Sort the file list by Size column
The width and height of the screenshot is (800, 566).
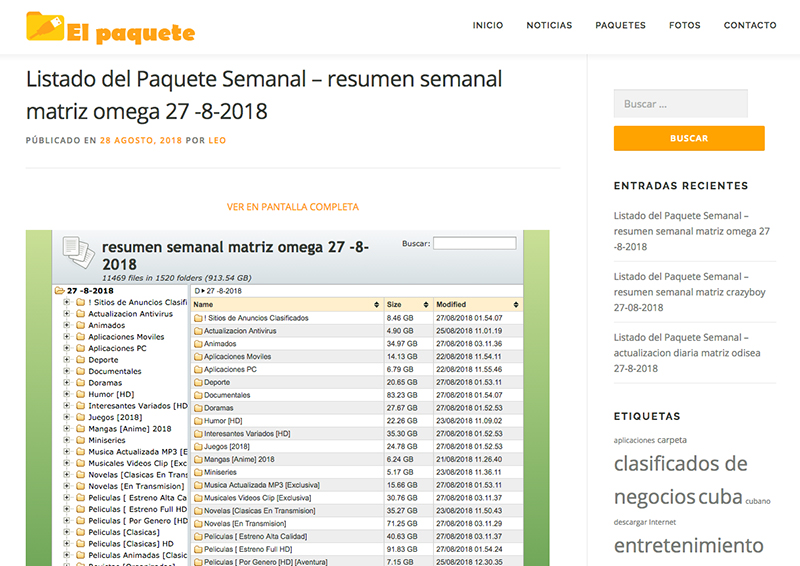pos(405,304)
